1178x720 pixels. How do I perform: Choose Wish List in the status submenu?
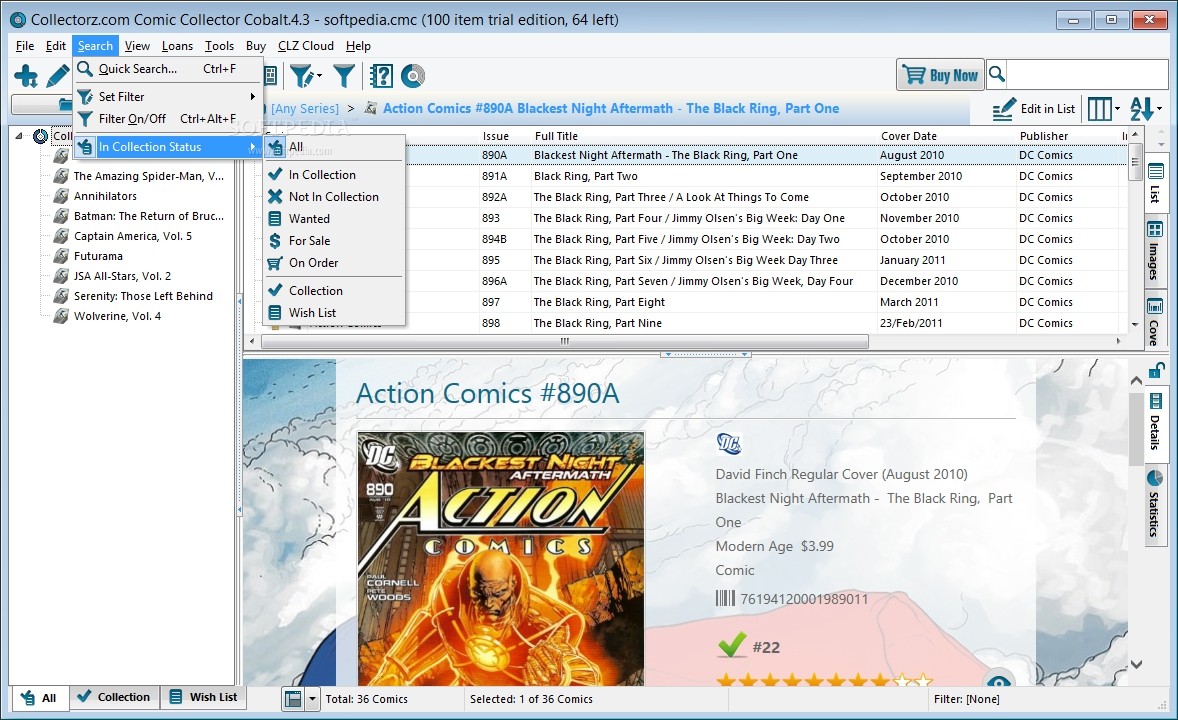point(335,313)
